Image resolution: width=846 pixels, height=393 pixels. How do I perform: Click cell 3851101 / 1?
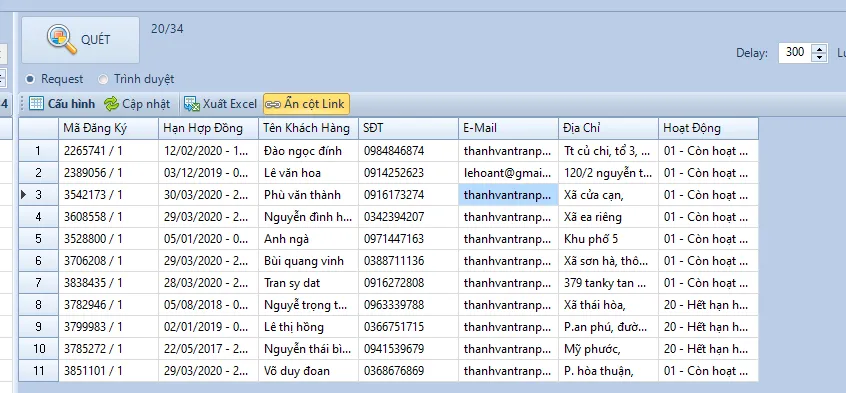tap(108, 371)
